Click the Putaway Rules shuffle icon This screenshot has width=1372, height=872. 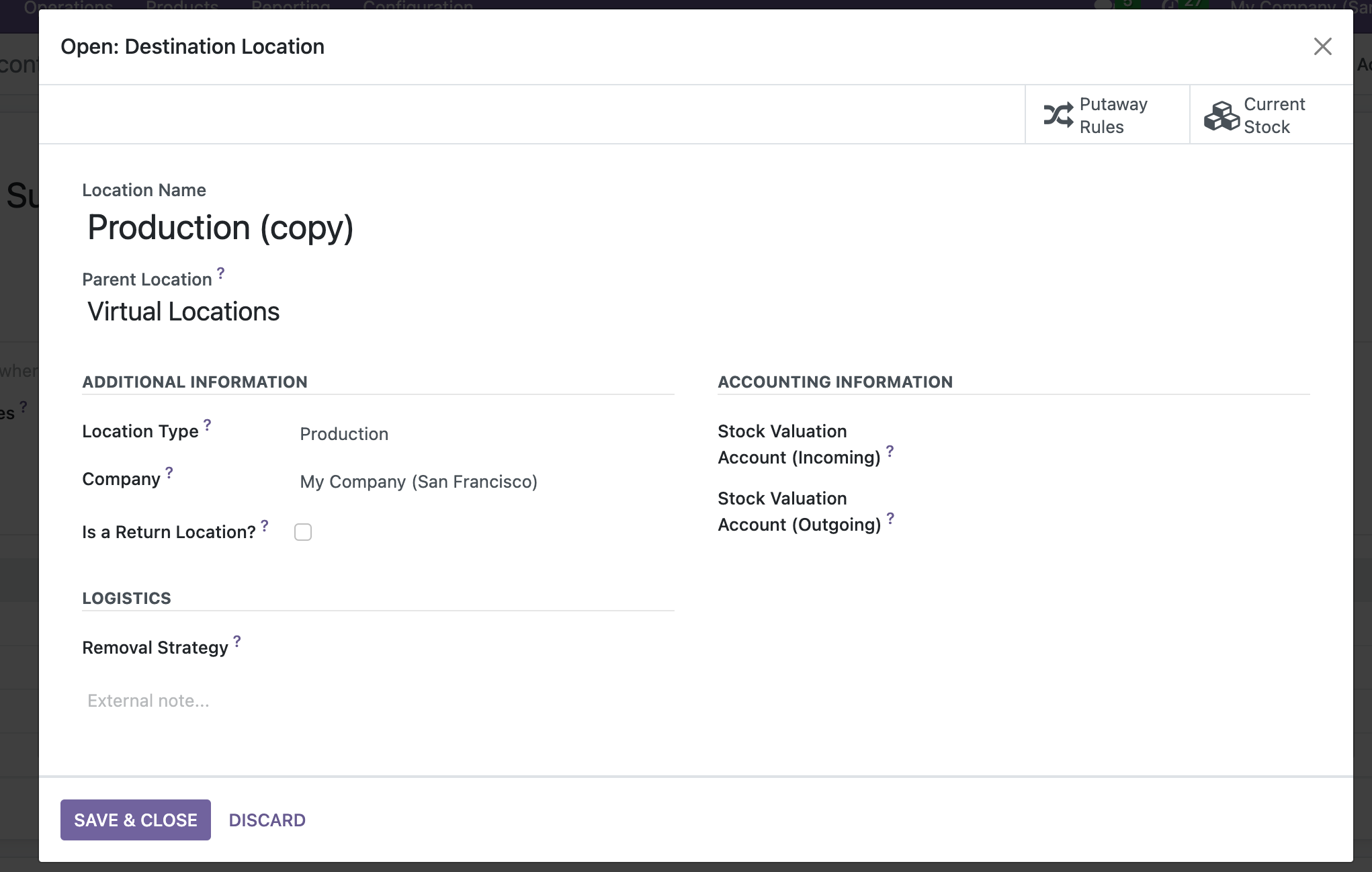1058,115
